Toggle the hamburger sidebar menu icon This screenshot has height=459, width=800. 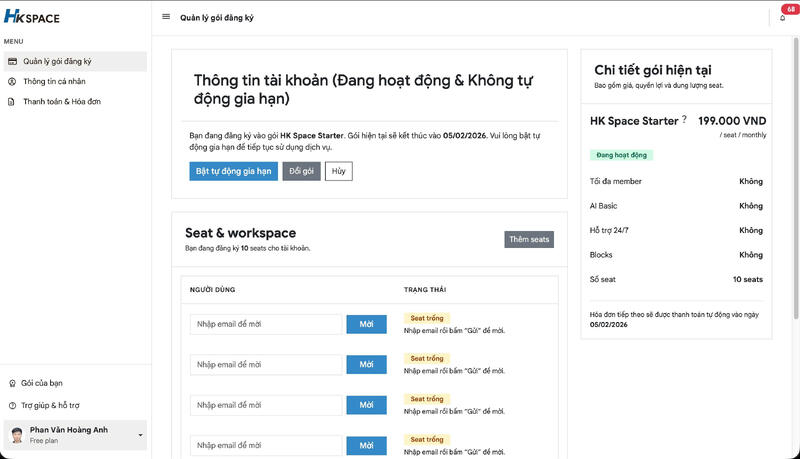click(x=166, y=17)
